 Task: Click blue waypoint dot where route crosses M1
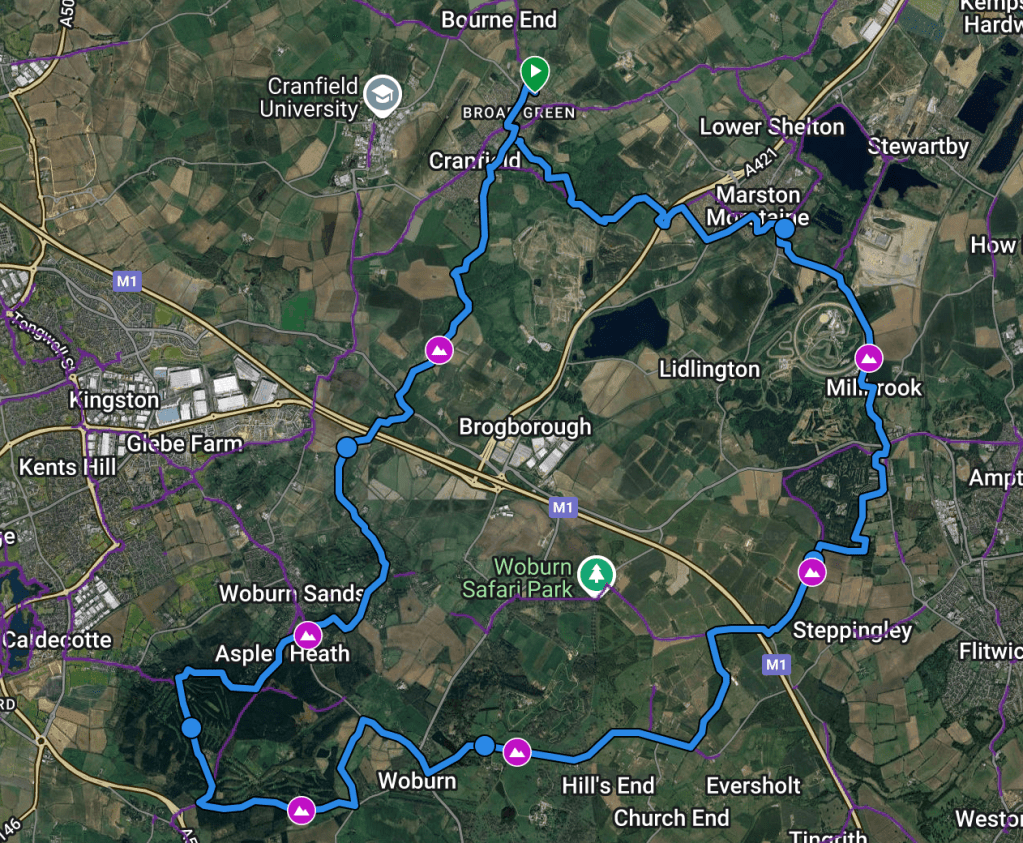[347, 448]
